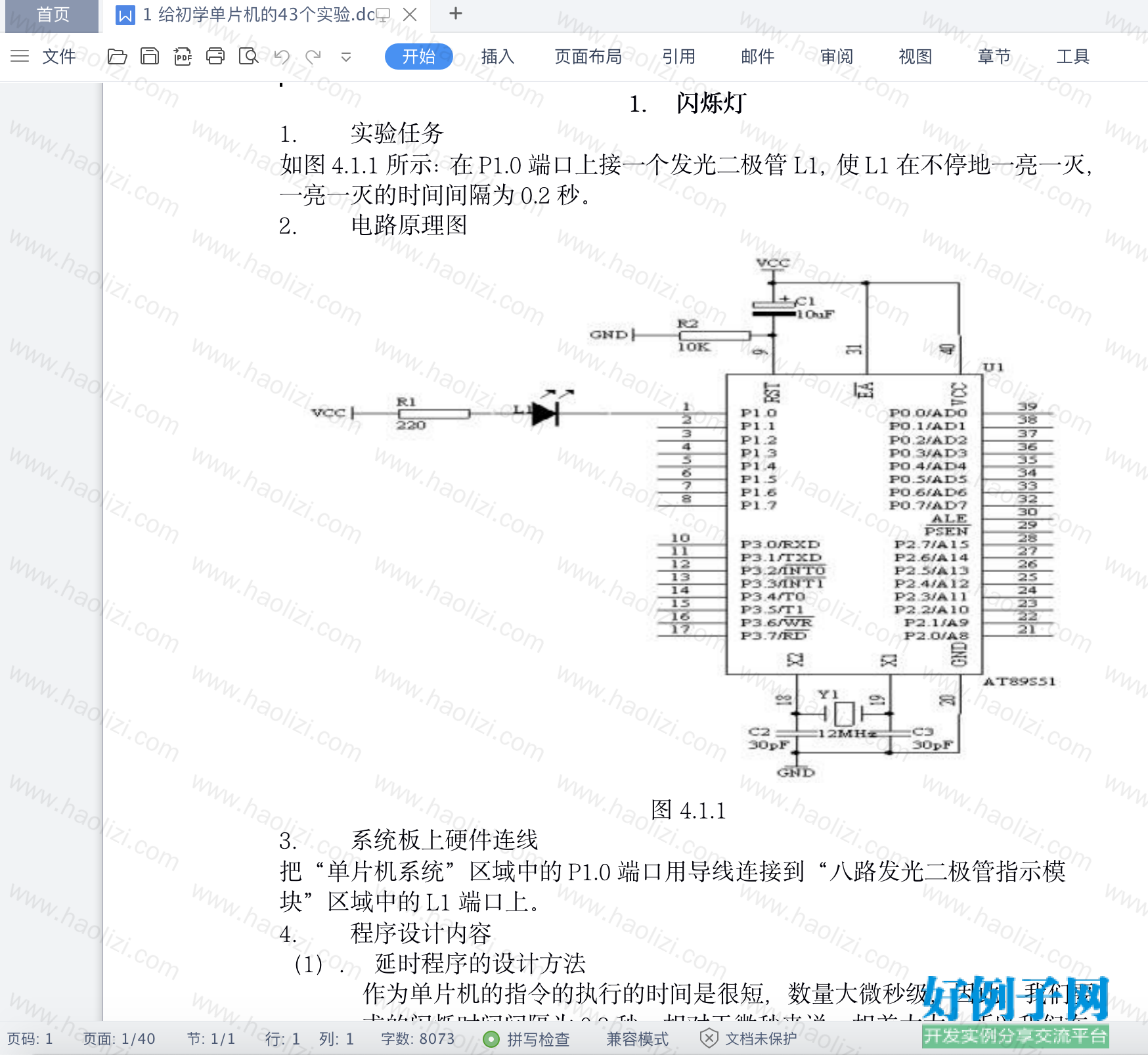Switch to the 插入 ribbon tab
The width and height of the screenshot is (1148, 1055).
click(x=498, y=56)
